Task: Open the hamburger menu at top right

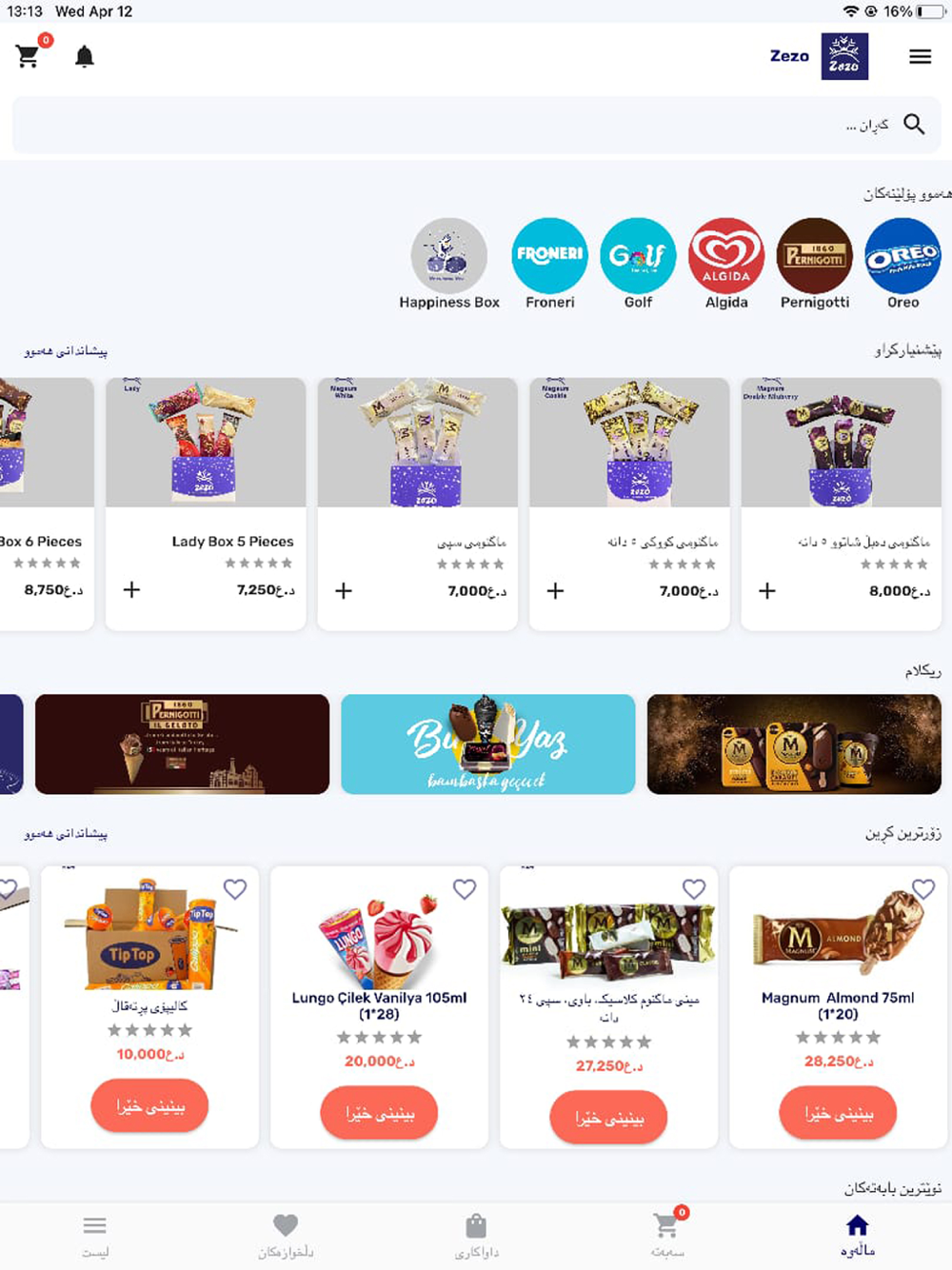Action: pos(920,56)
